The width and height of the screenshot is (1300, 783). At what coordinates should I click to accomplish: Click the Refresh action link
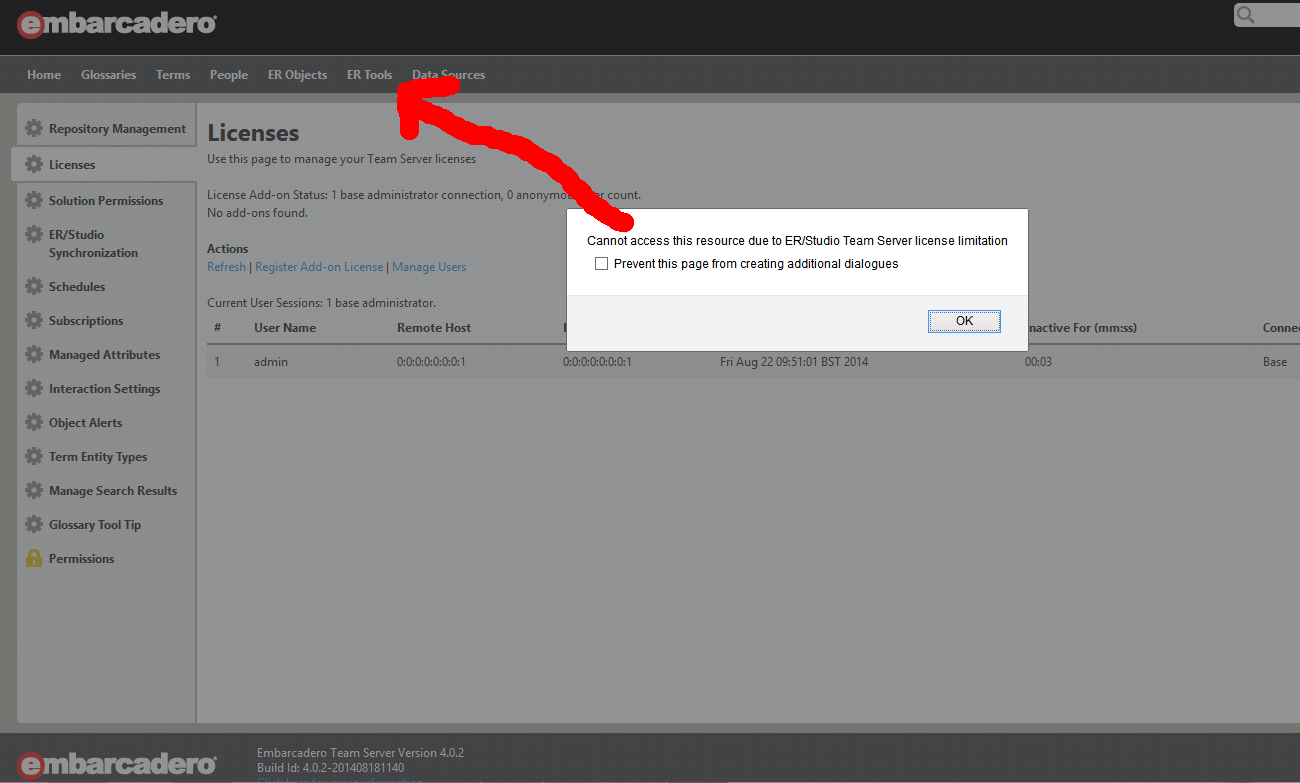point(226,267)
